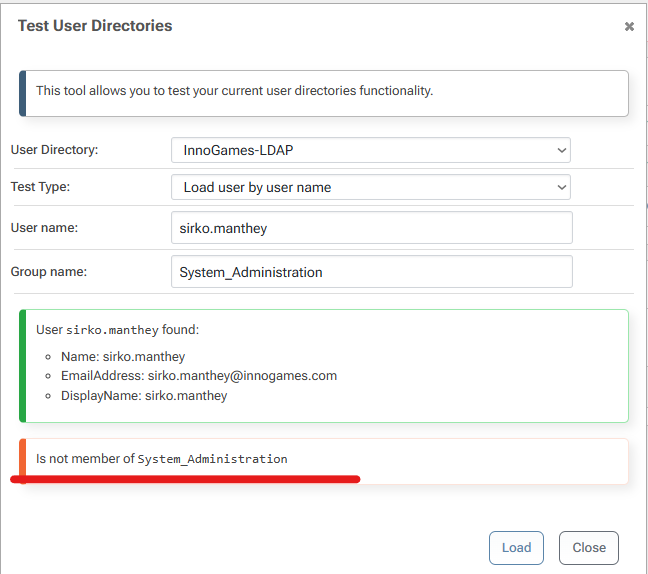Click the "Group name:" label
This screenshot has width=648, height=574.
(49, 272)
